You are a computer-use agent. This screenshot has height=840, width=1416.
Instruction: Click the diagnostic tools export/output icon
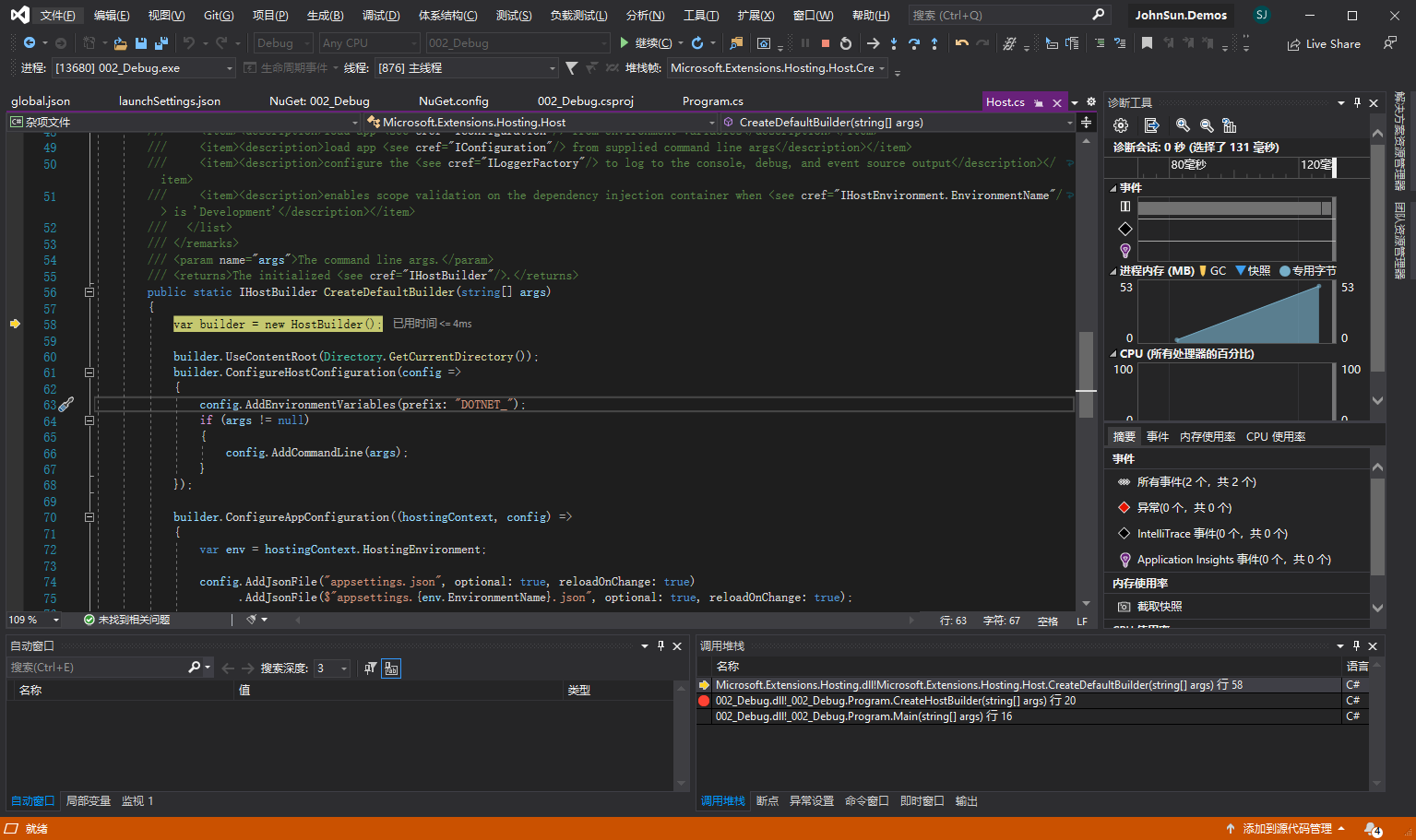point(1151,125)
